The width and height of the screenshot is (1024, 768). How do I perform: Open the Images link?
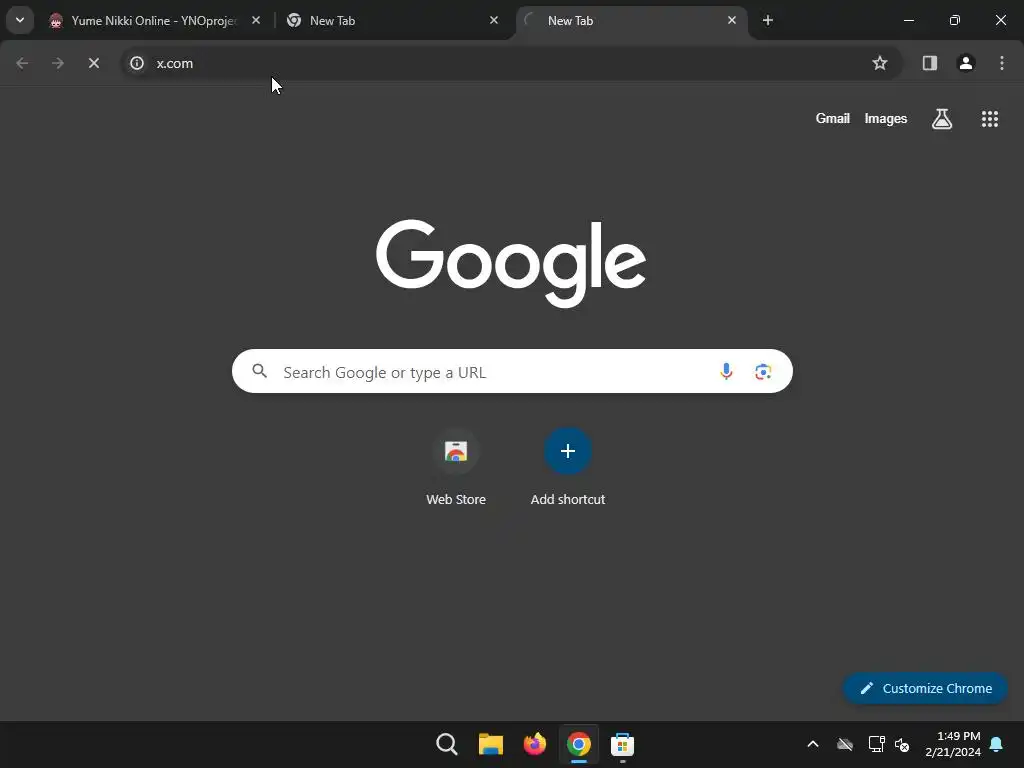tap(886, 119)
